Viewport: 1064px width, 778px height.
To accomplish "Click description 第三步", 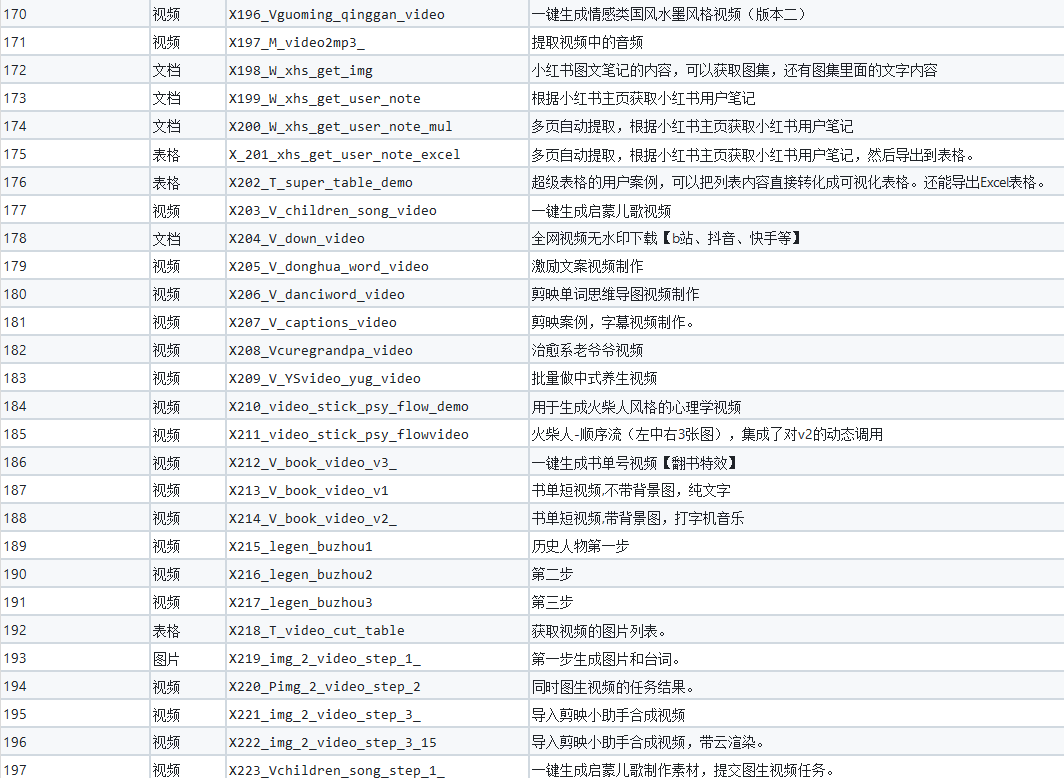I will [552, 602].
